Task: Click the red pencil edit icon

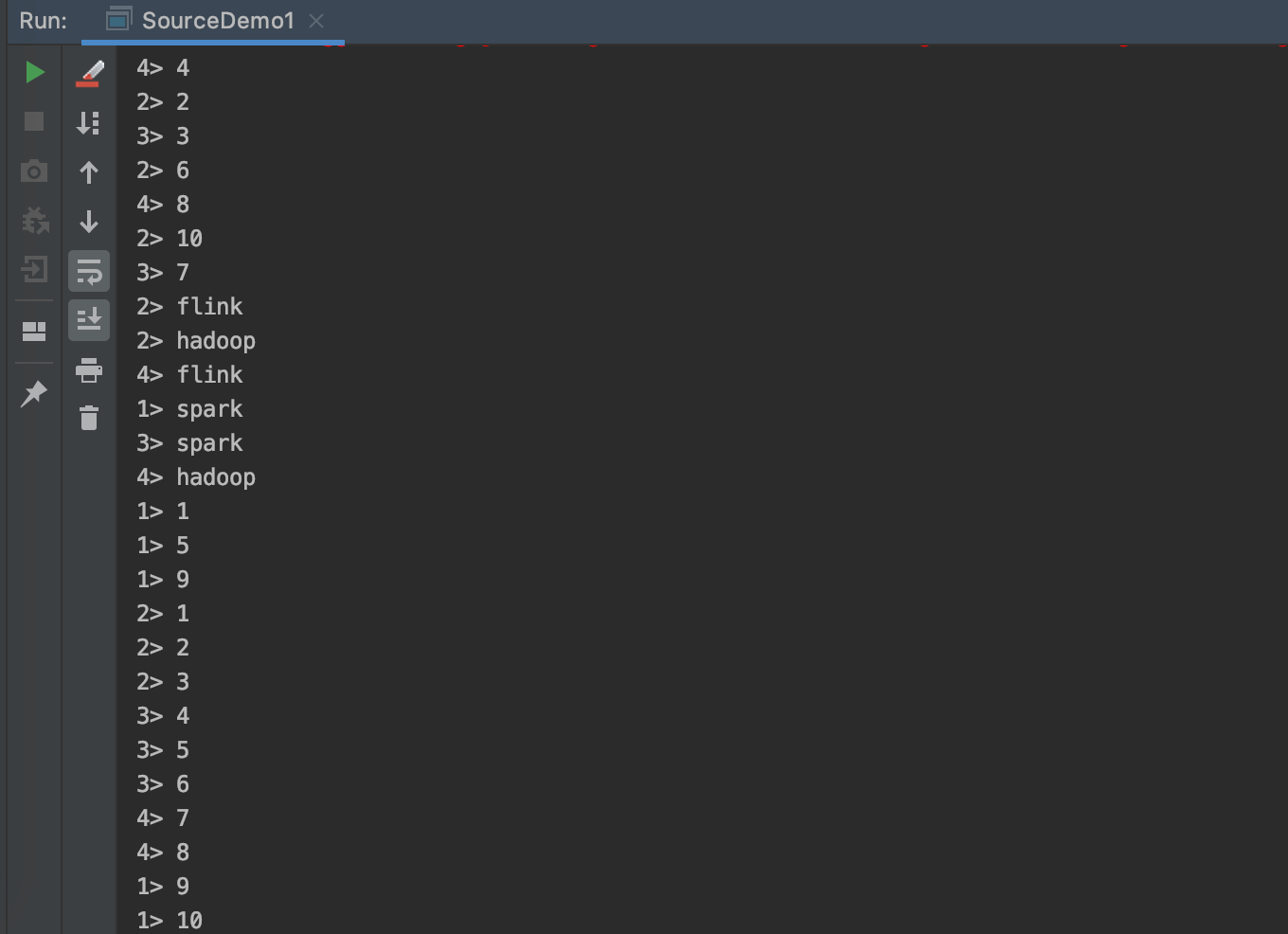Action: 89,73
